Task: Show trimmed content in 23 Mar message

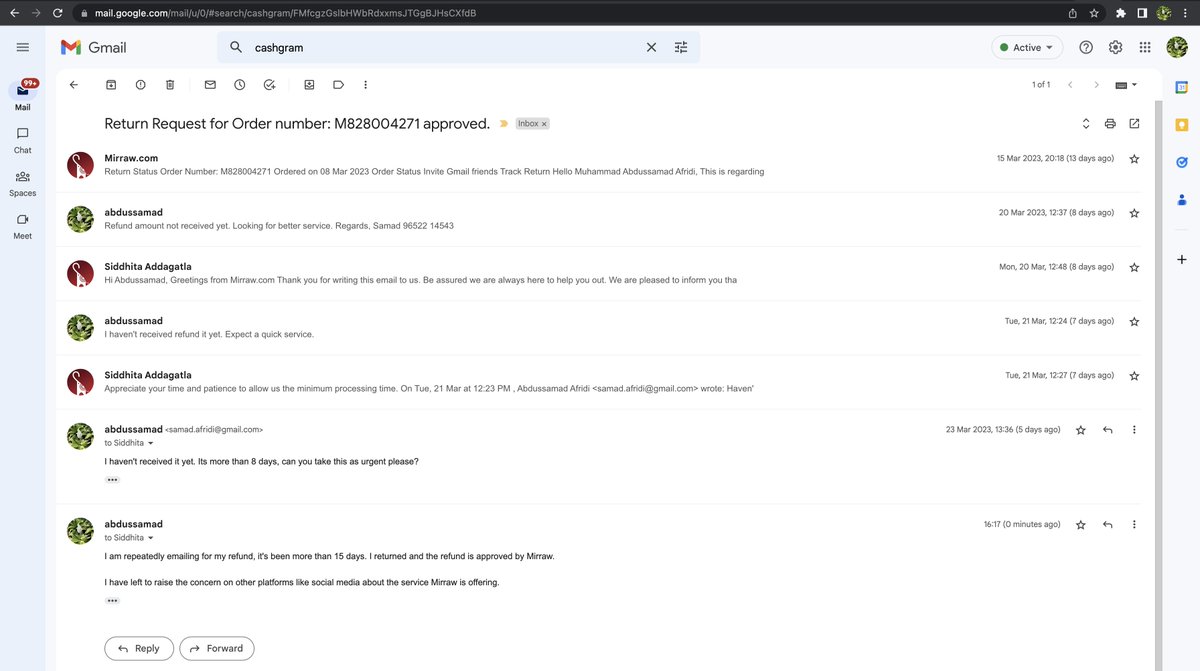Action: (112, 480)
